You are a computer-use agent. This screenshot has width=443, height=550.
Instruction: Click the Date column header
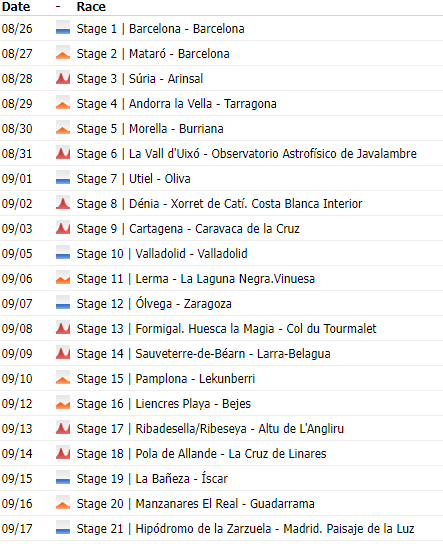[x=16, y=7]
